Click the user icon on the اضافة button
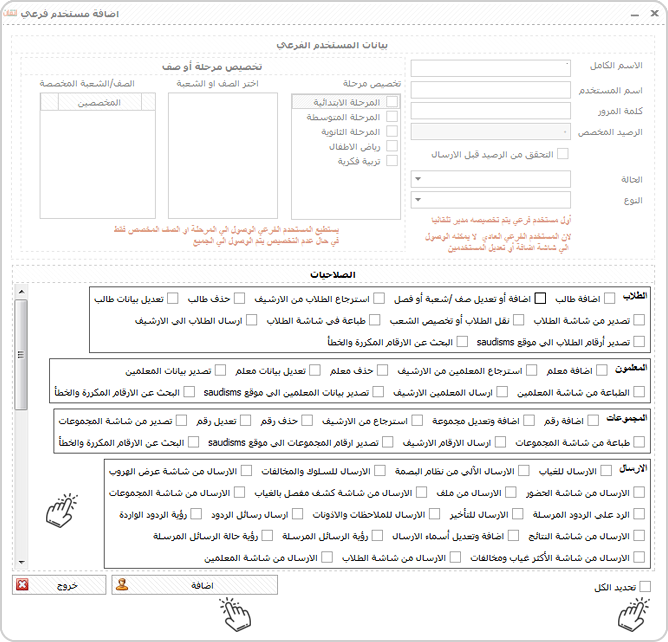 122,585
